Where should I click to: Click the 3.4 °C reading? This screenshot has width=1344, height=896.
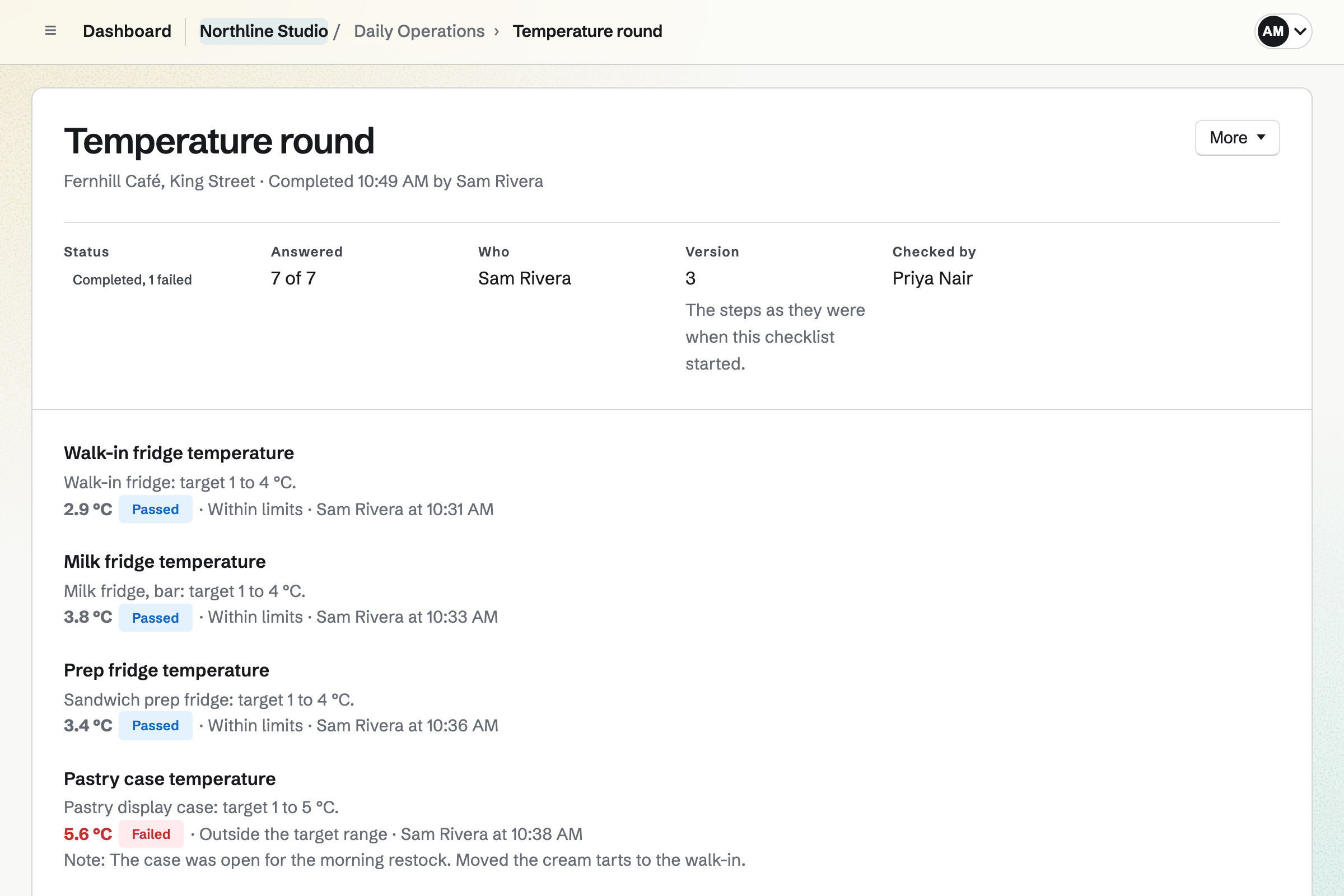click(88, 726)
